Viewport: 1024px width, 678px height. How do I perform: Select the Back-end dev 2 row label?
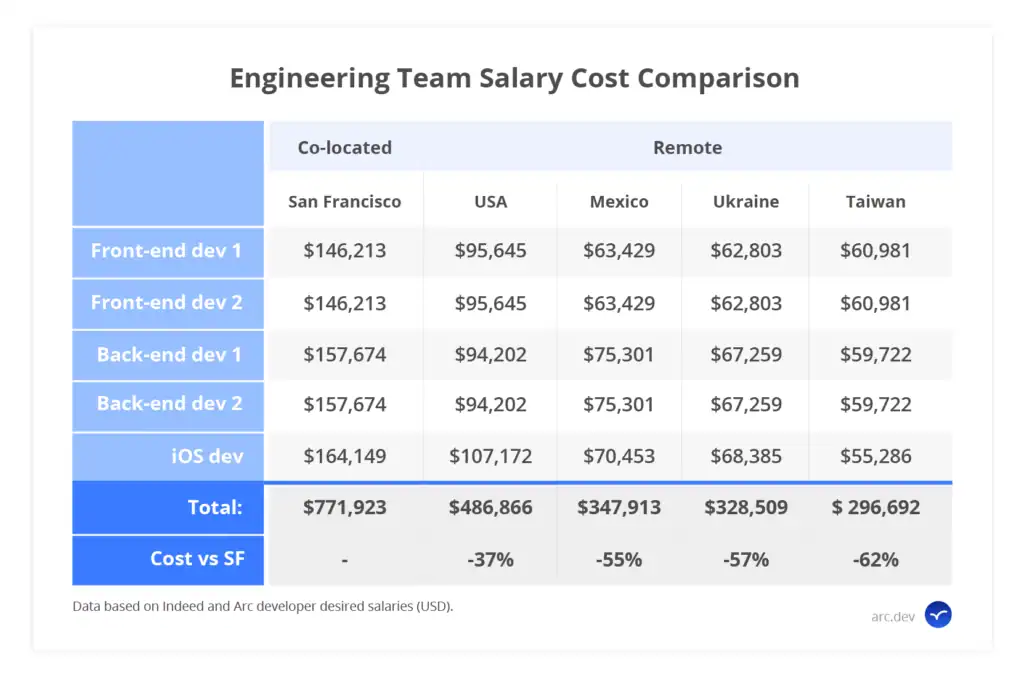coord(169,404)
